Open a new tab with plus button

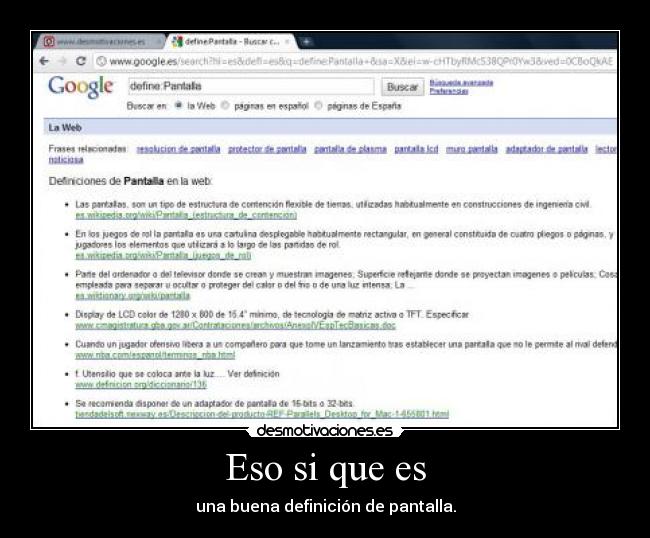307,41
